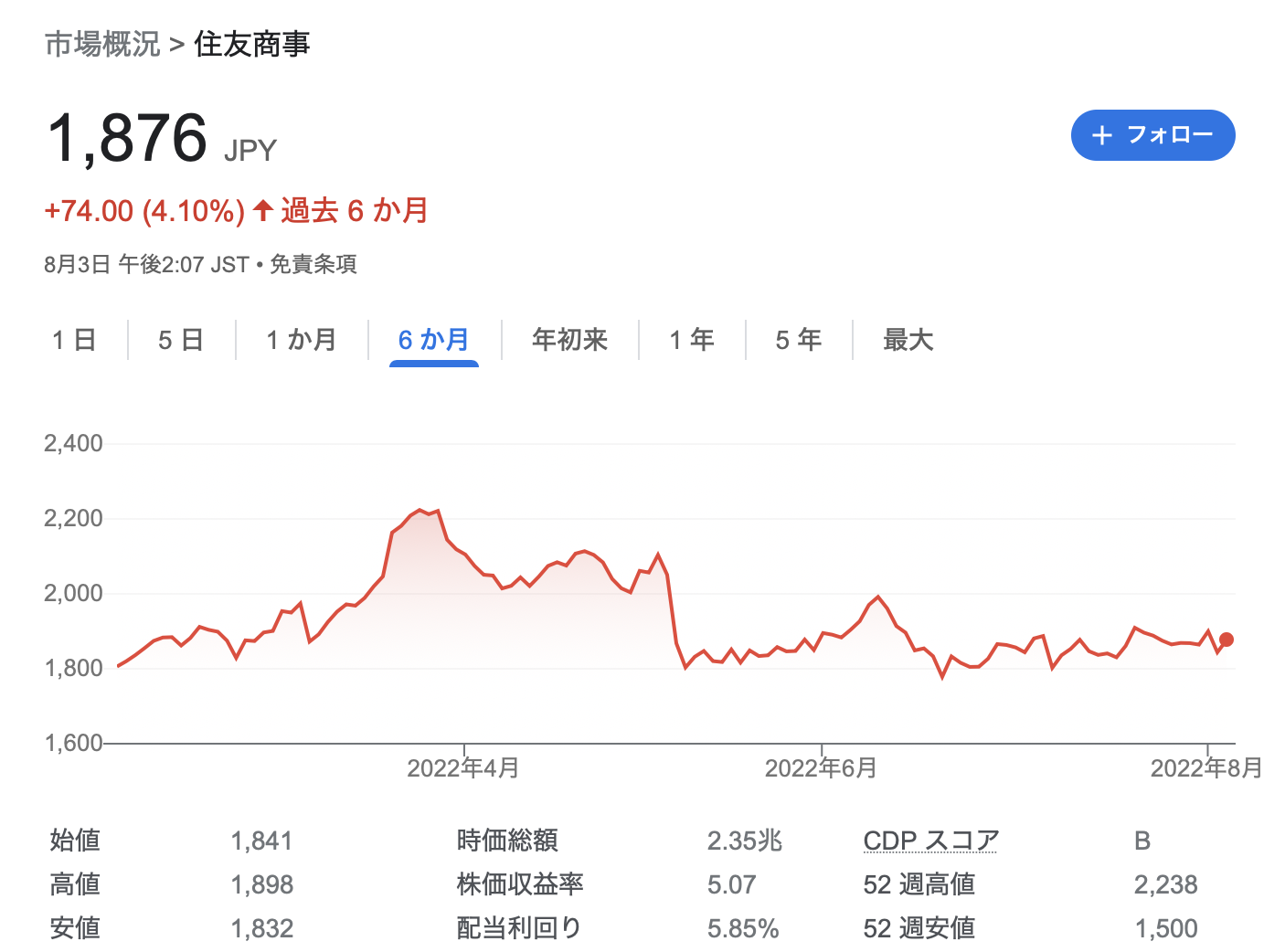The width and height of the screenshot is (1285, 952).
Task: Click the JPY currency label
Action: (x=250, y=151)
